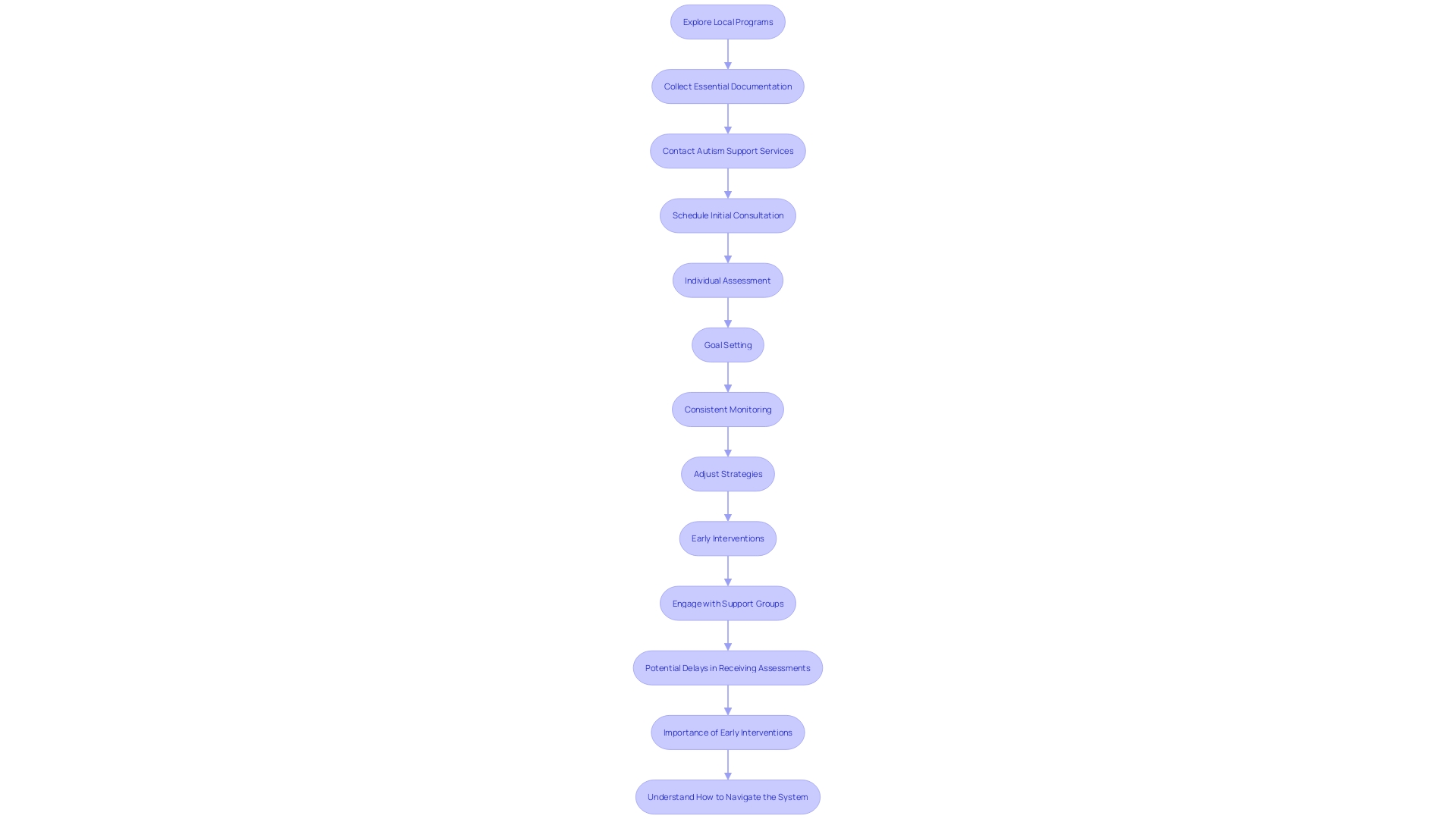
Task: Expand the Importance of Early Interventions node
Action: tap(728, 732)
